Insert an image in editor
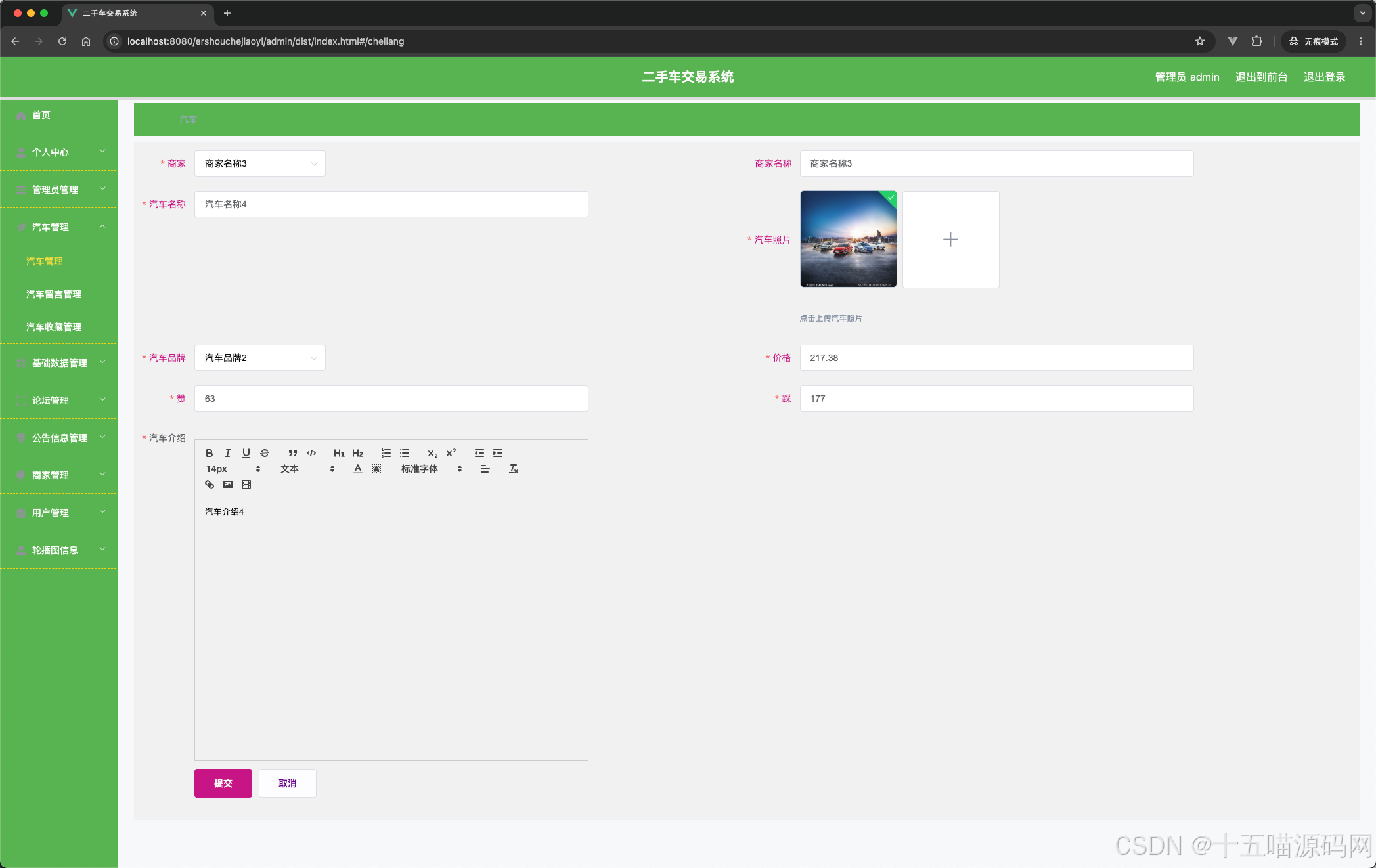 228,485
